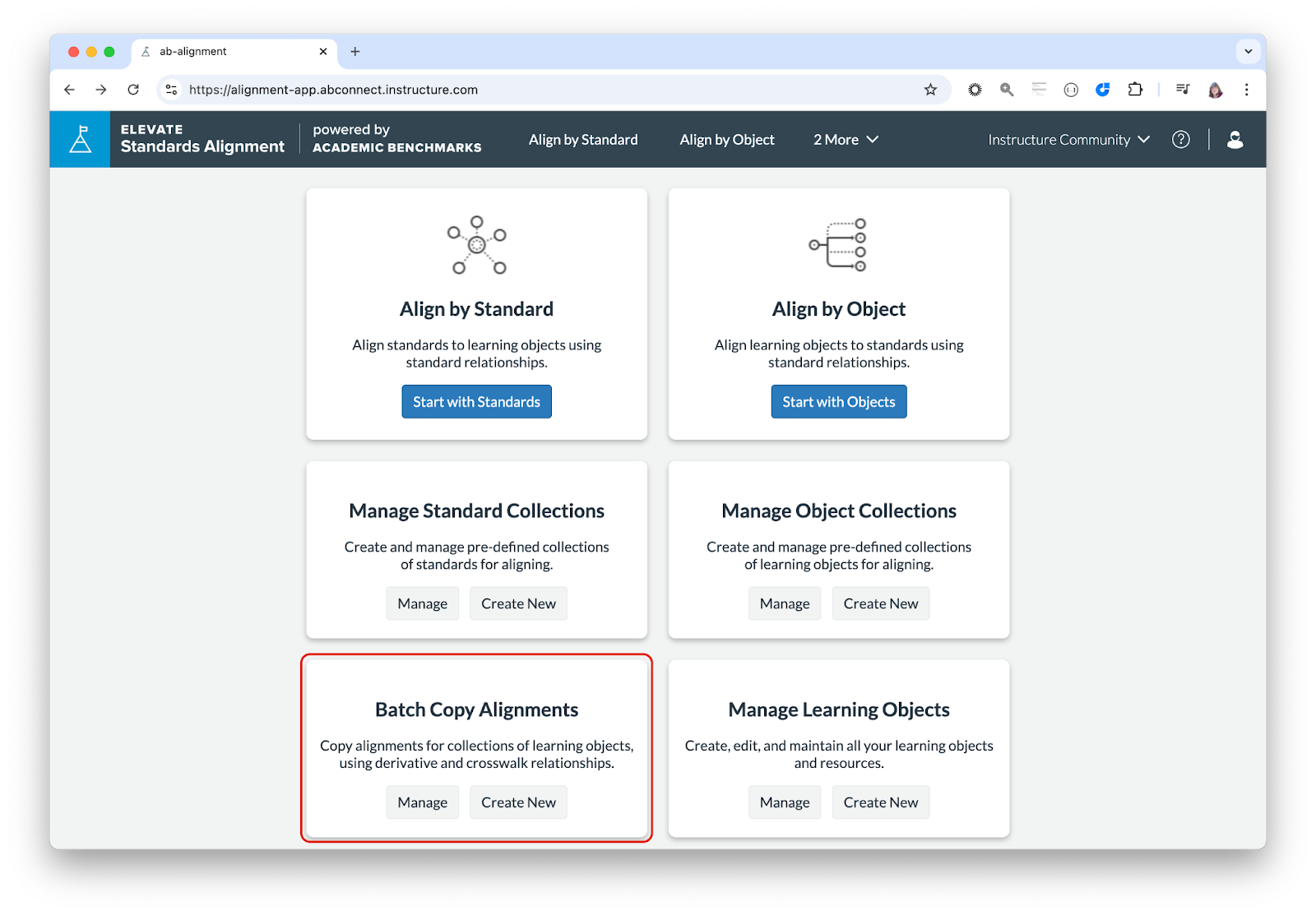Click the gear-shaped extension icon

(x=975, y=90)
